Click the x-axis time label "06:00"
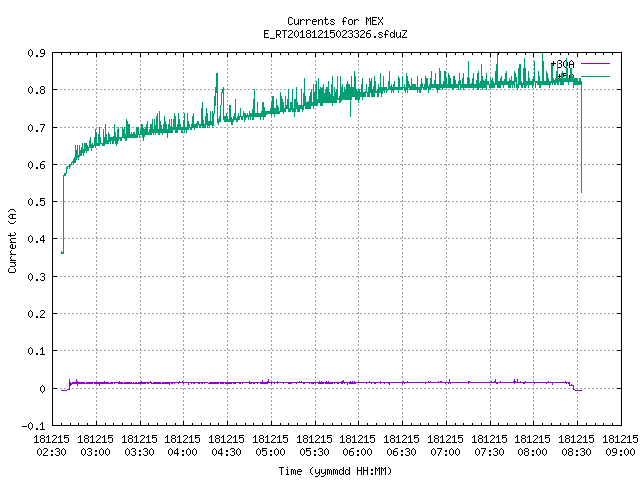The height and width of the screenshot is (480, 640). tap(358, 452)
